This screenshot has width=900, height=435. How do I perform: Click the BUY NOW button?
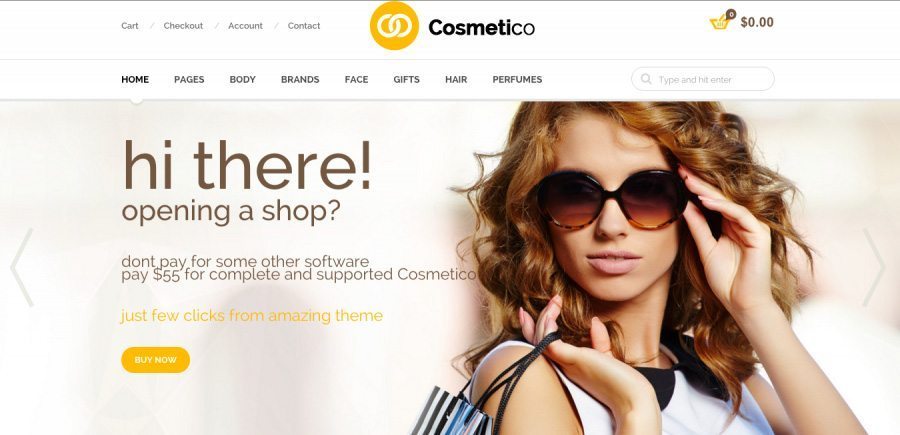pyautogui.click(x=156, y=360)
